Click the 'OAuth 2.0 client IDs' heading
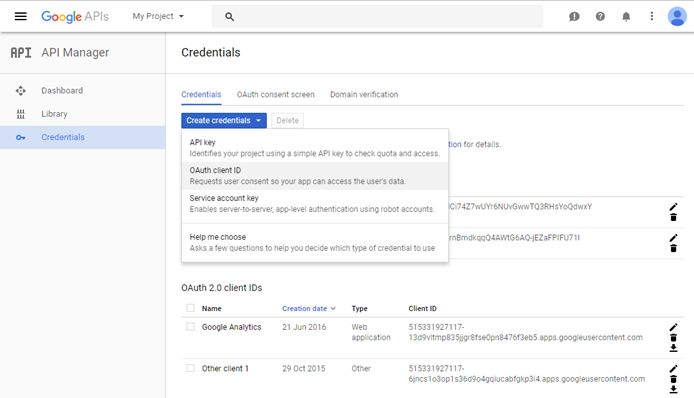This screenshot has height=398, width=694. point(222,288)
